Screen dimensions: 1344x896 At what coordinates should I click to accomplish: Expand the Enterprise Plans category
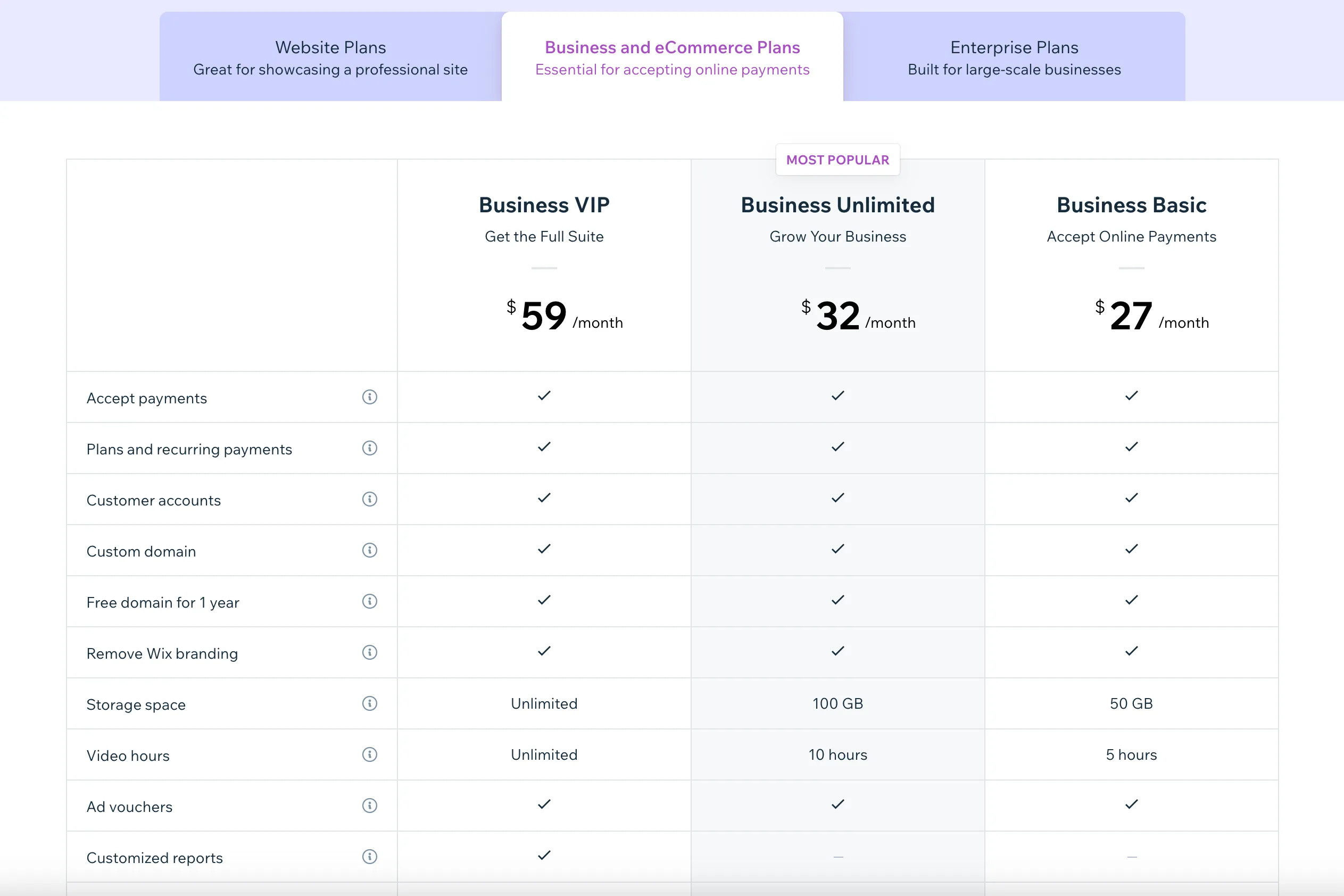tap(1013, 57)
